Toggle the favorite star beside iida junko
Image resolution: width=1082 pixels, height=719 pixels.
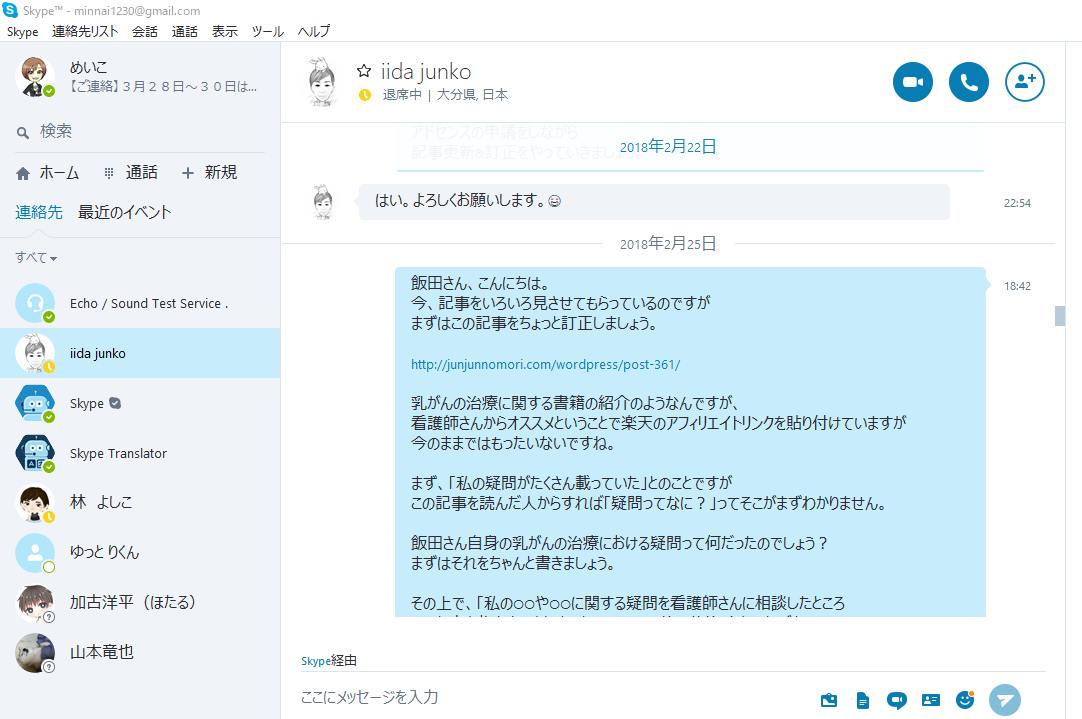pos(364,71)
